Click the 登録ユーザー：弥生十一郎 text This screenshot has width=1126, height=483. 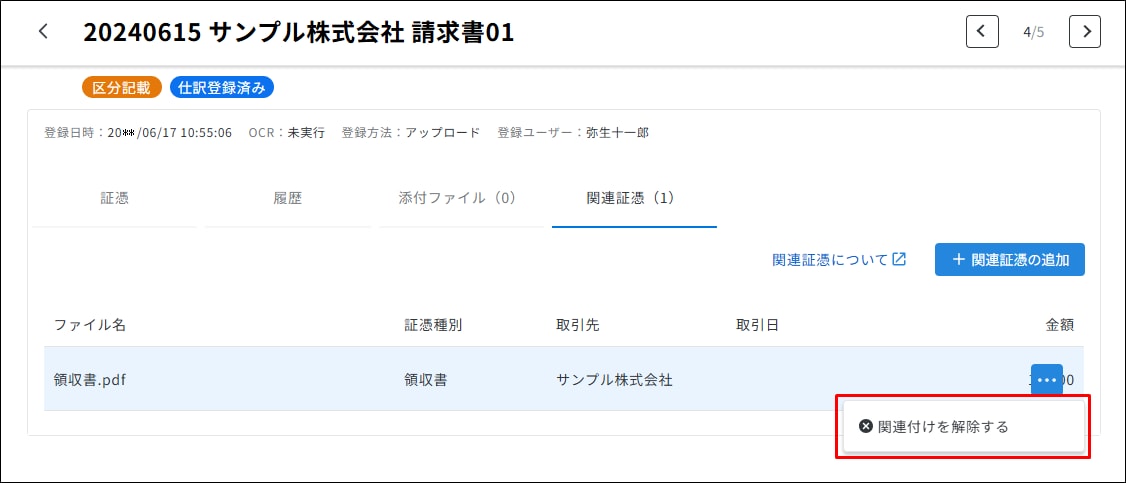(573, 133)
